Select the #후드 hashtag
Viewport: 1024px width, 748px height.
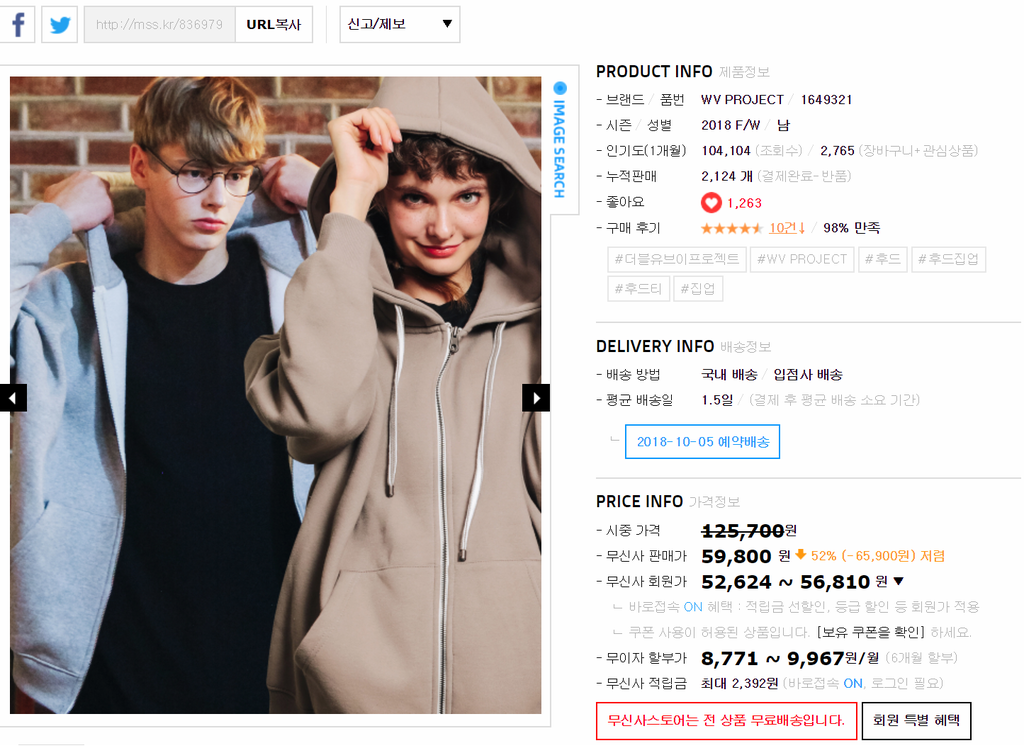pos(882,259)
